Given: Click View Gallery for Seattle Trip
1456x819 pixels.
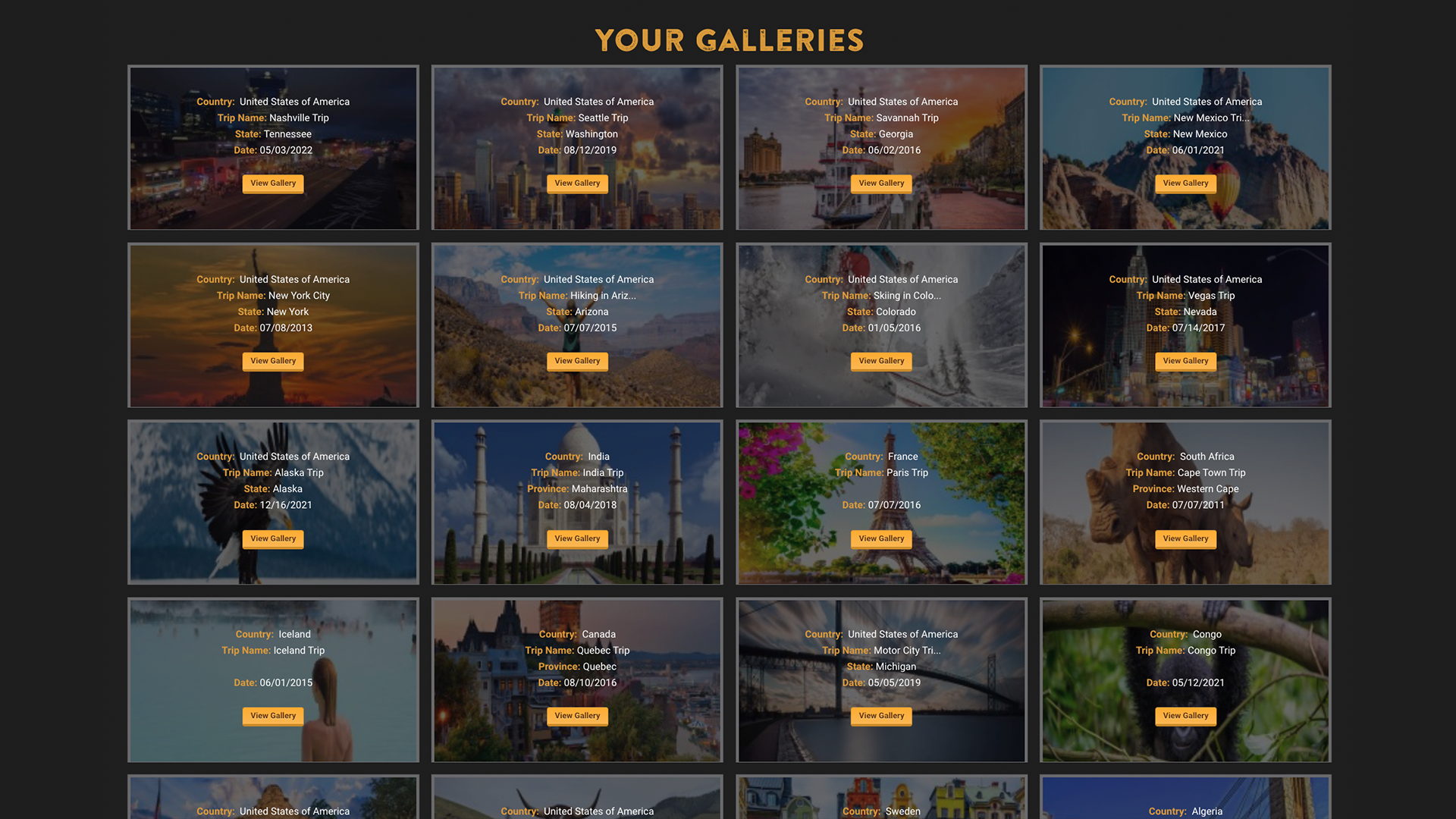Looking at the screenshot, I should click(x=577, y=184).
